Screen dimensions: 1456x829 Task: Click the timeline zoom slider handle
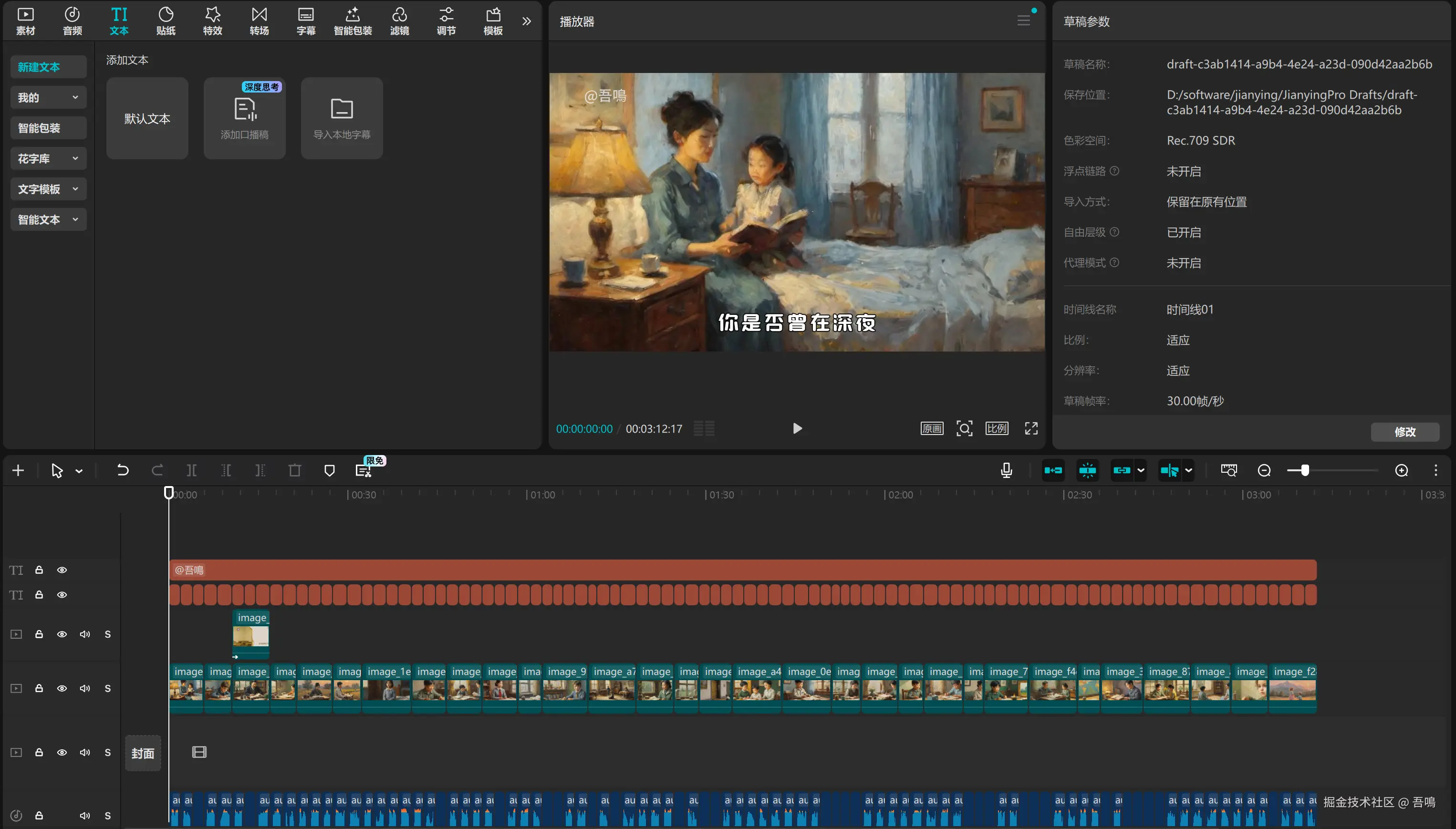pos(1305,470)
